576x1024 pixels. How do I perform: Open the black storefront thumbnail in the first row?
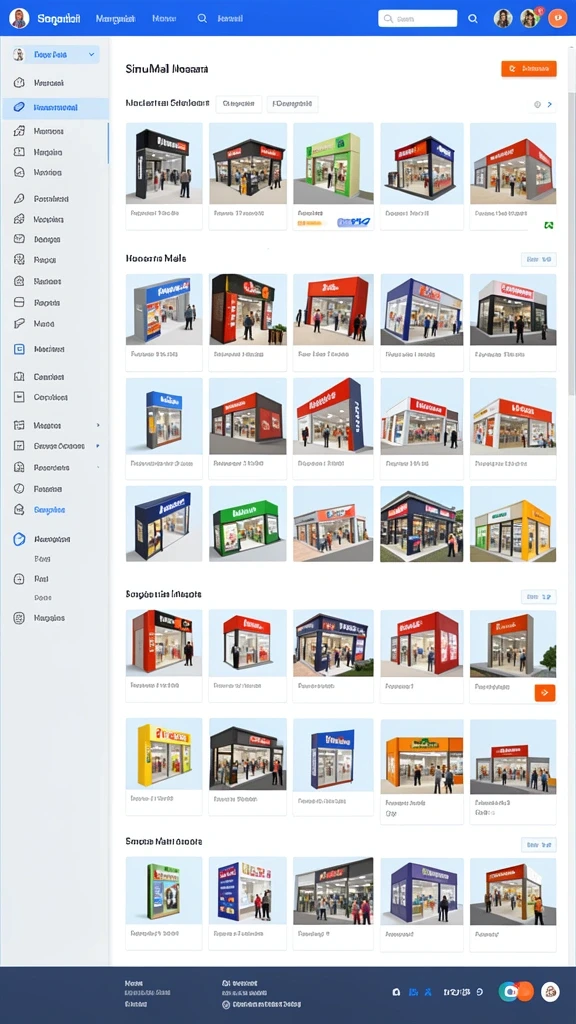click(x=163, y=163)
